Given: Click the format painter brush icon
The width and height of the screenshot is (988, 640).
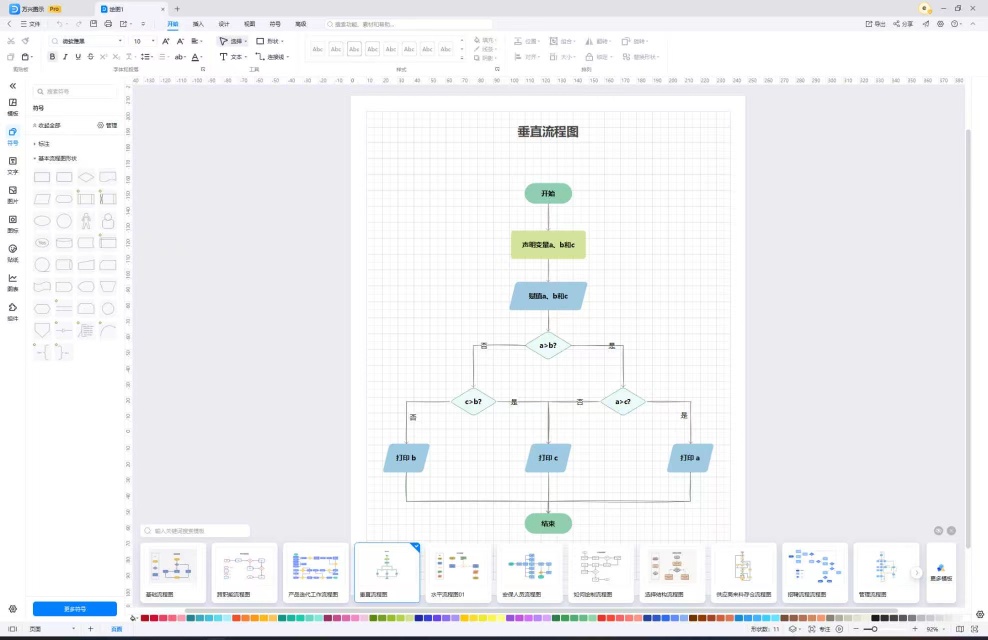Looking at the screenshot, I should 25,41.
